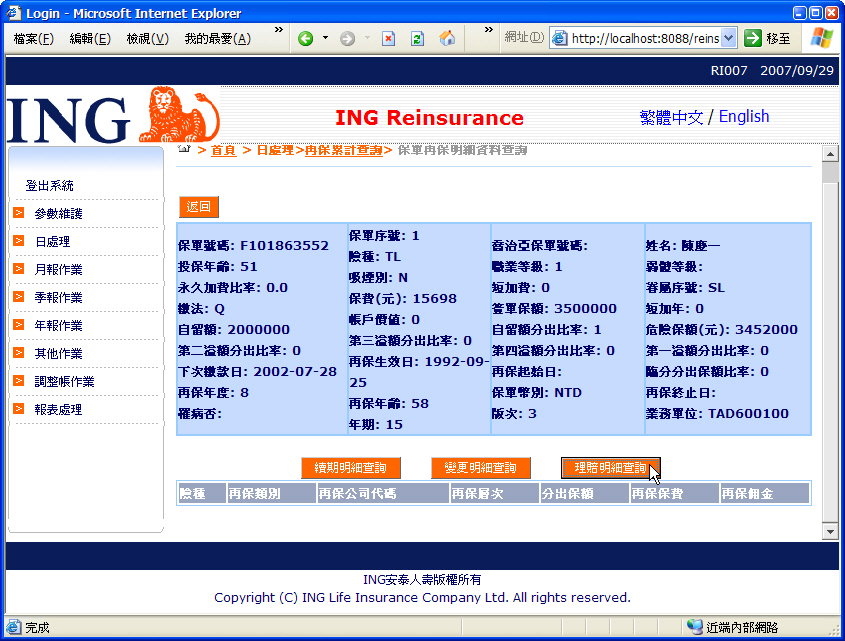Click the arrow icon beside 月報作業
This screenshot has height=641, width=845.
tap(19, 269)
